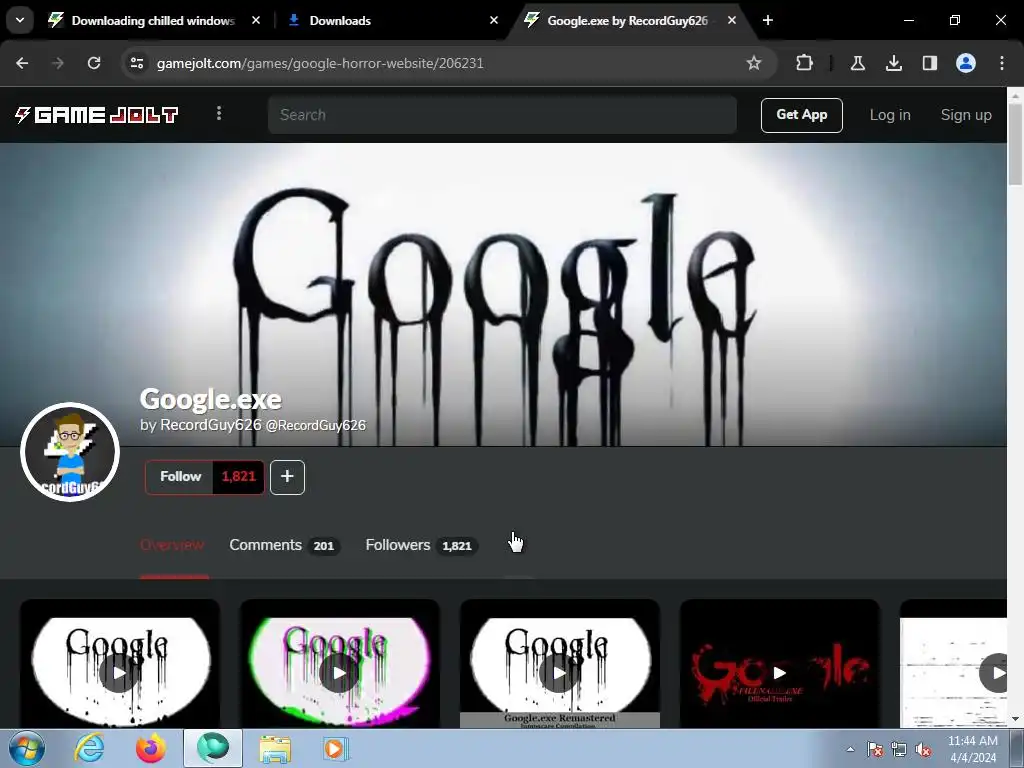Open the Log in link
Screen dimensions: 1024x768
[x=889, y=115]
